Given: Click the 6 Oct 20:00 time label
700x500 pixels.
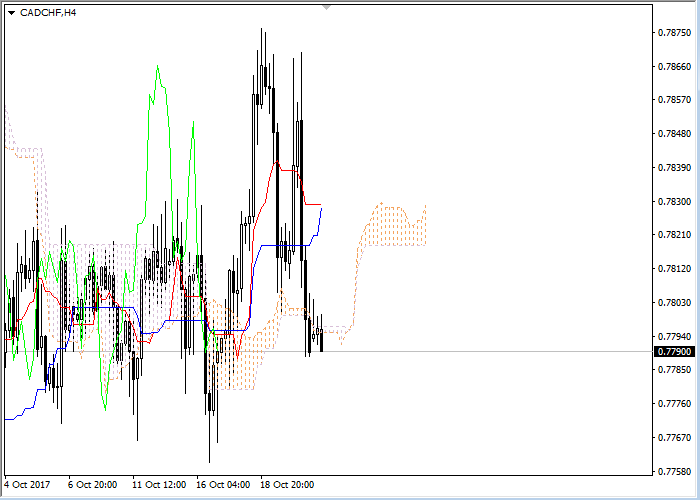Looking at the screenshot, I should click(x=92, y=485).
